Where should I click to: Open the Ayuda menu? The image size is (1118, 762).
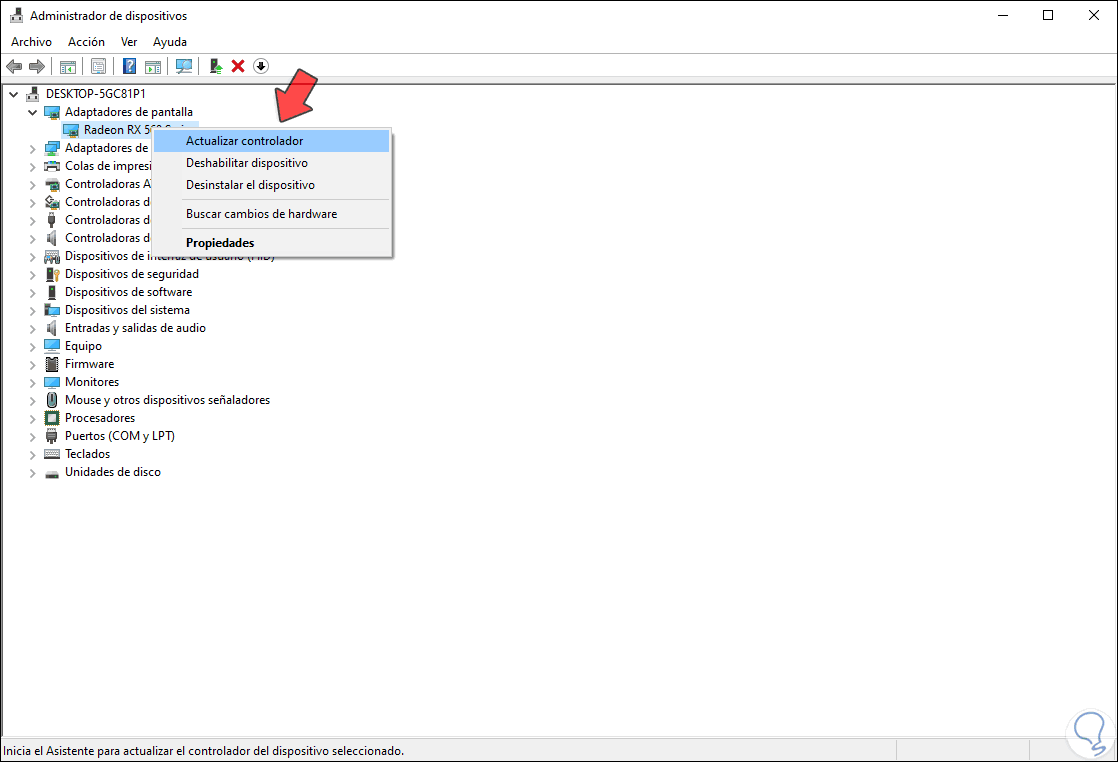170,42
